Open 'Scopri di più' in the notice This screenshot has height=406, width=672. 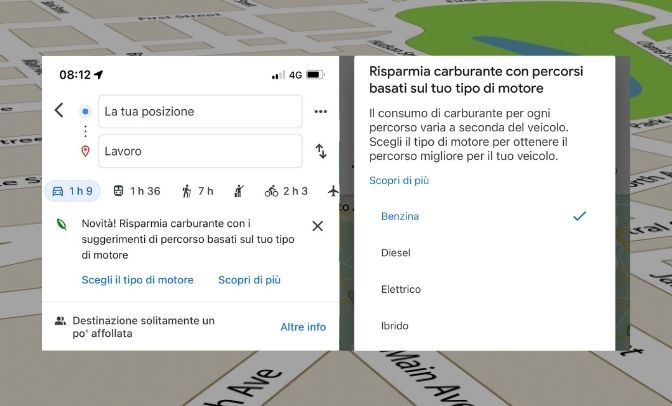249,280
